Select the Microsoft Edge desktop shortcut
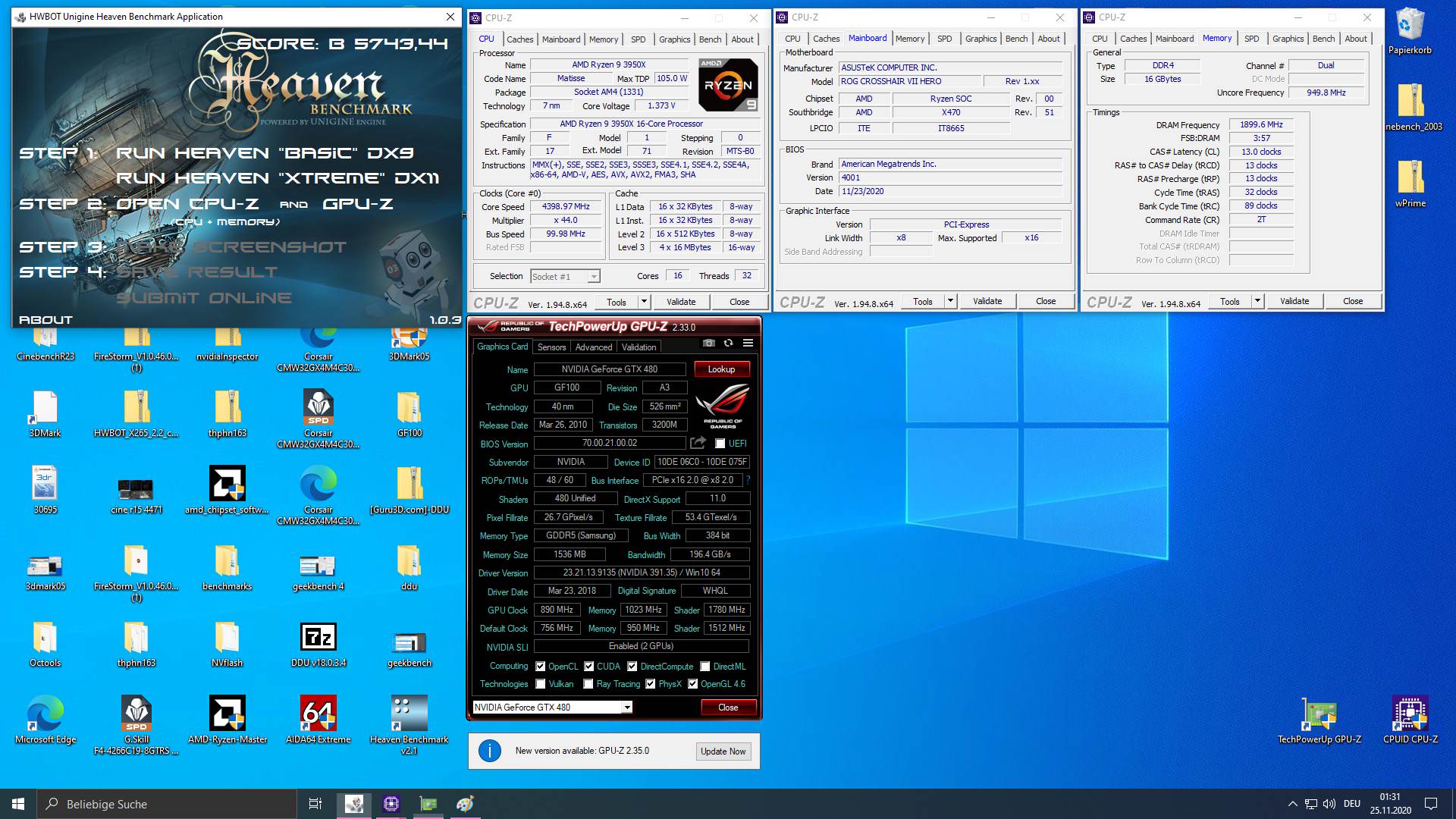 [45, 720]
